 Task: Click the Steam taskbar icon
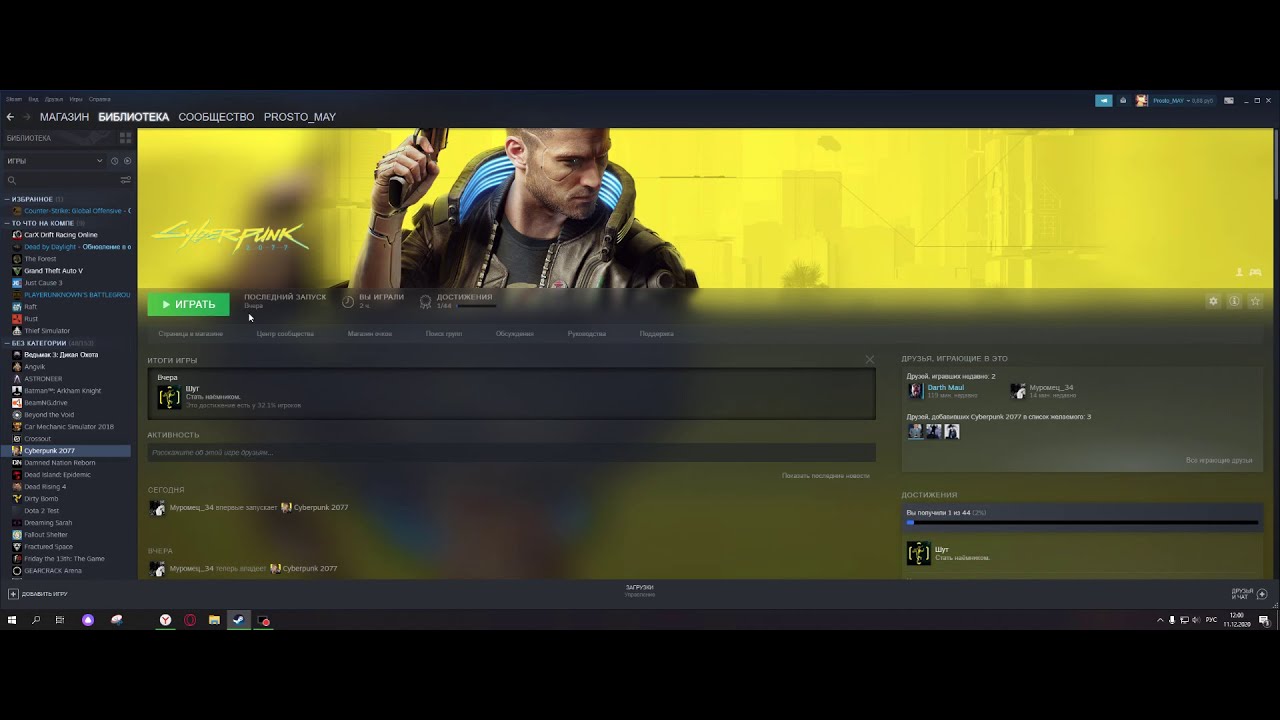click(238, 621)
